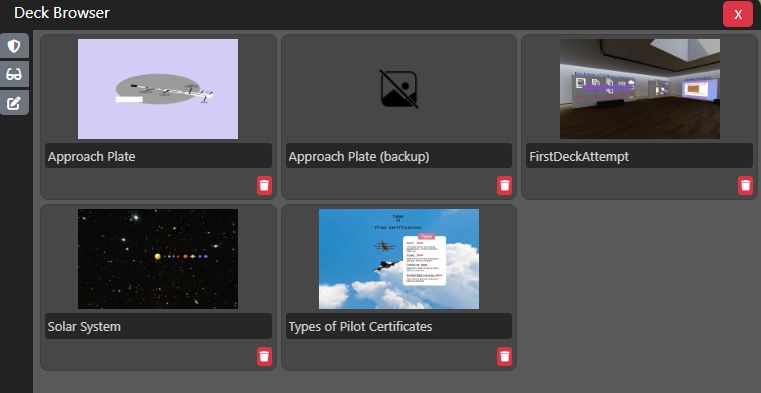Open the shield icon in the sidebar
The height and width of the screenshot is (393, 761).
coord(14,46)
